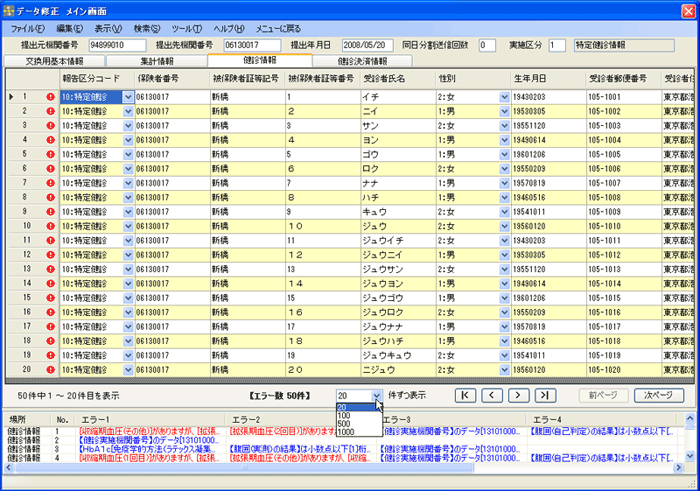Click the red error icon in row 20
The image size is (700, 491).
point(50,370)
